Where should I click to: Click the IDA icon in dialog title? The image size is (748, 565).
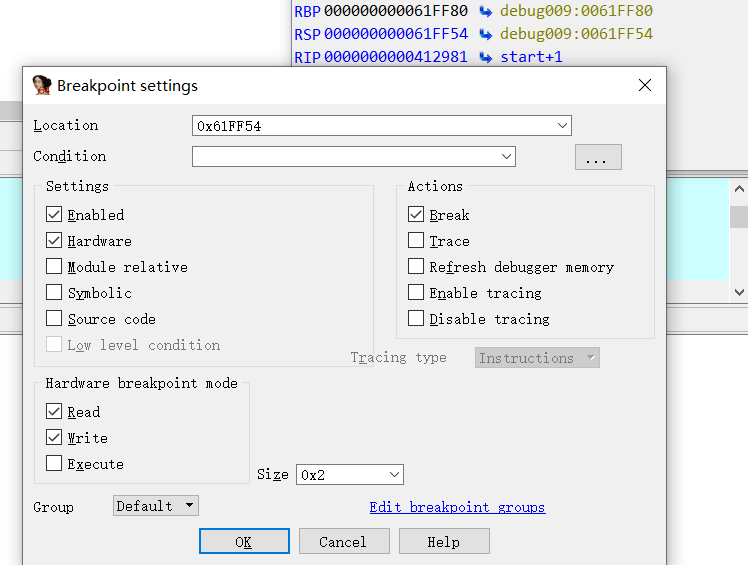click(x=42, y=85)
